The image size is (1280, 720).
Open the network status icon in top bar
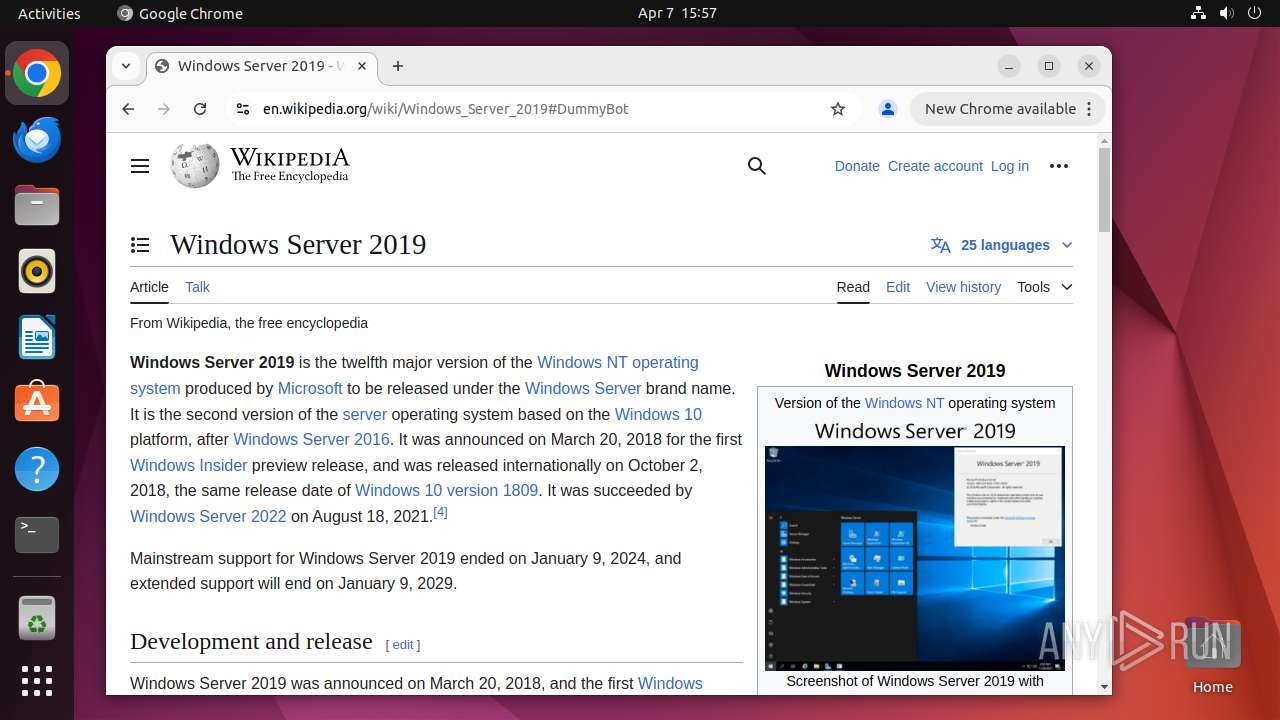pyautogui.click(x=1198, y=13)
